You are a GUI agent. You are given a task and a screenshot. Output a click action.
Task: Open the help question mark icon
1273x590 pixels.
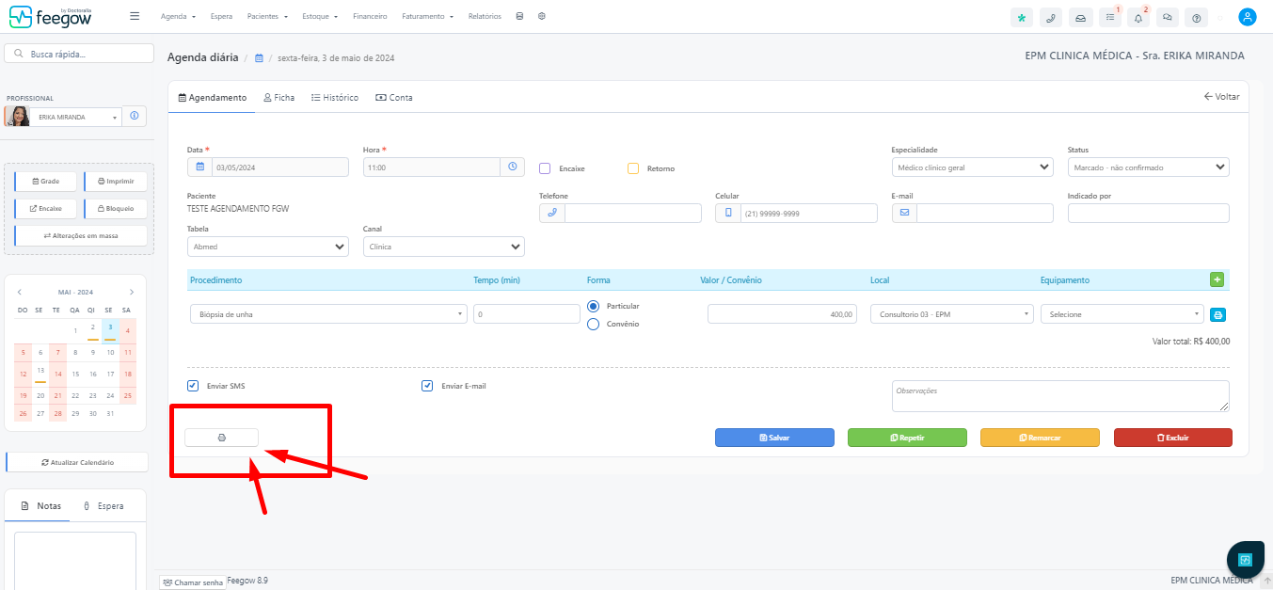pyautogui.click(x=1197, y=17)
